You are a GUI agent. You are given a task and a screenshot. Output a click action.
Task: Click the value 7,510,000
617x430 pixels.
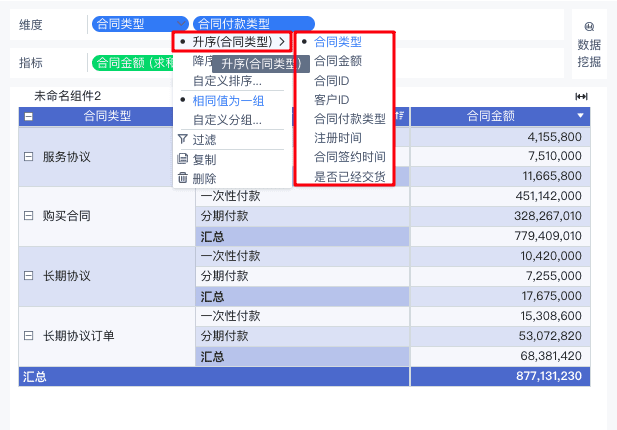pyautogui.click(x=554, y=156)
